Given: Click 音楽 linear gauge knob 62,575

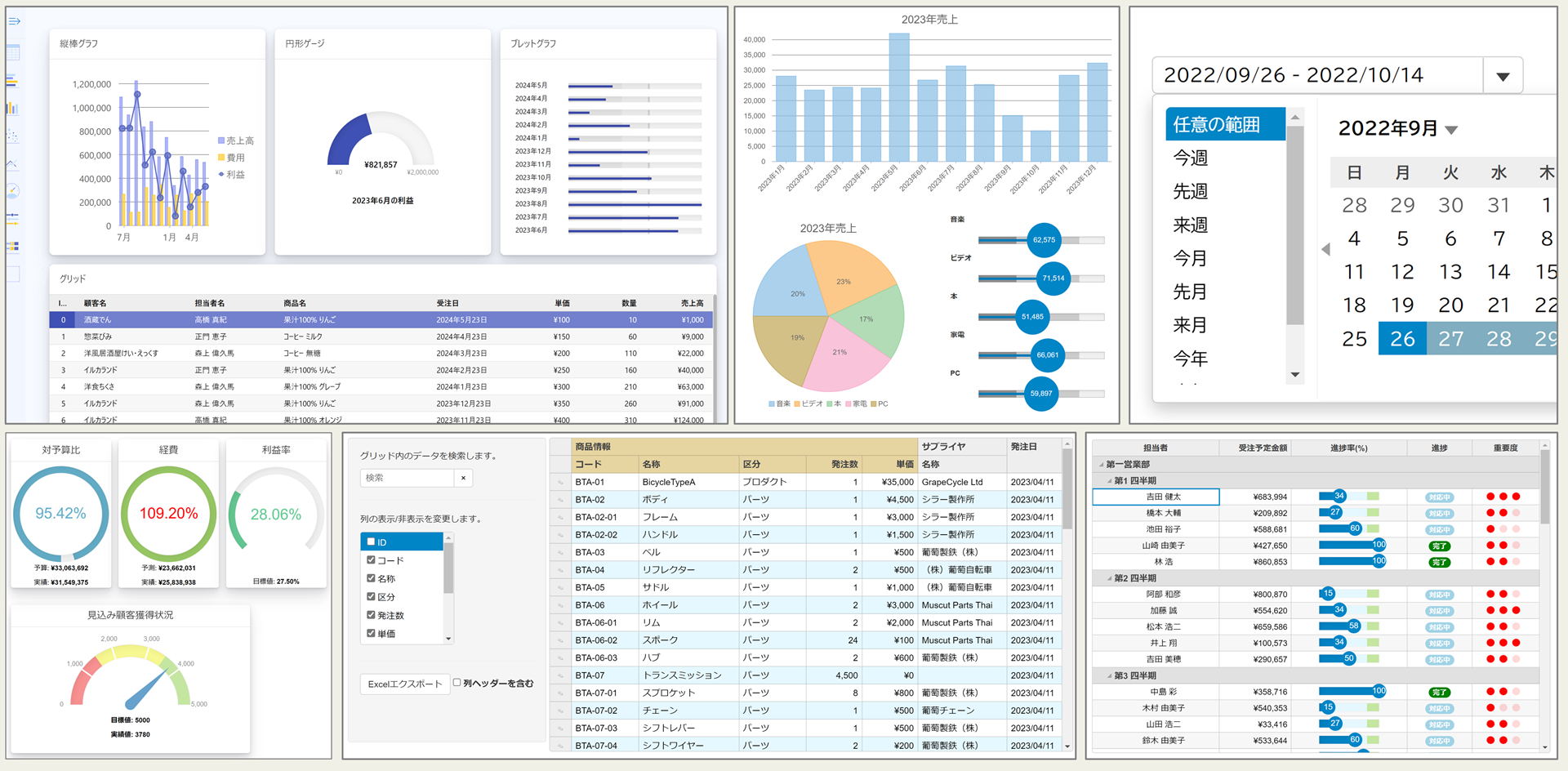Looking at the screenshot, I should pyautogui.click(x=1044, y=240).
